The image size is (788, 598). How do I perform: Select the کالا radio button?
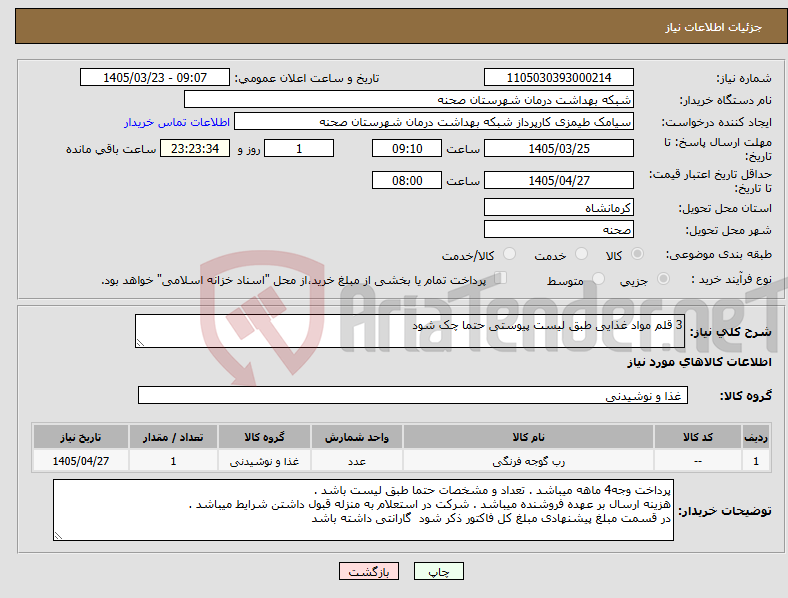click(x=637, y=254)
